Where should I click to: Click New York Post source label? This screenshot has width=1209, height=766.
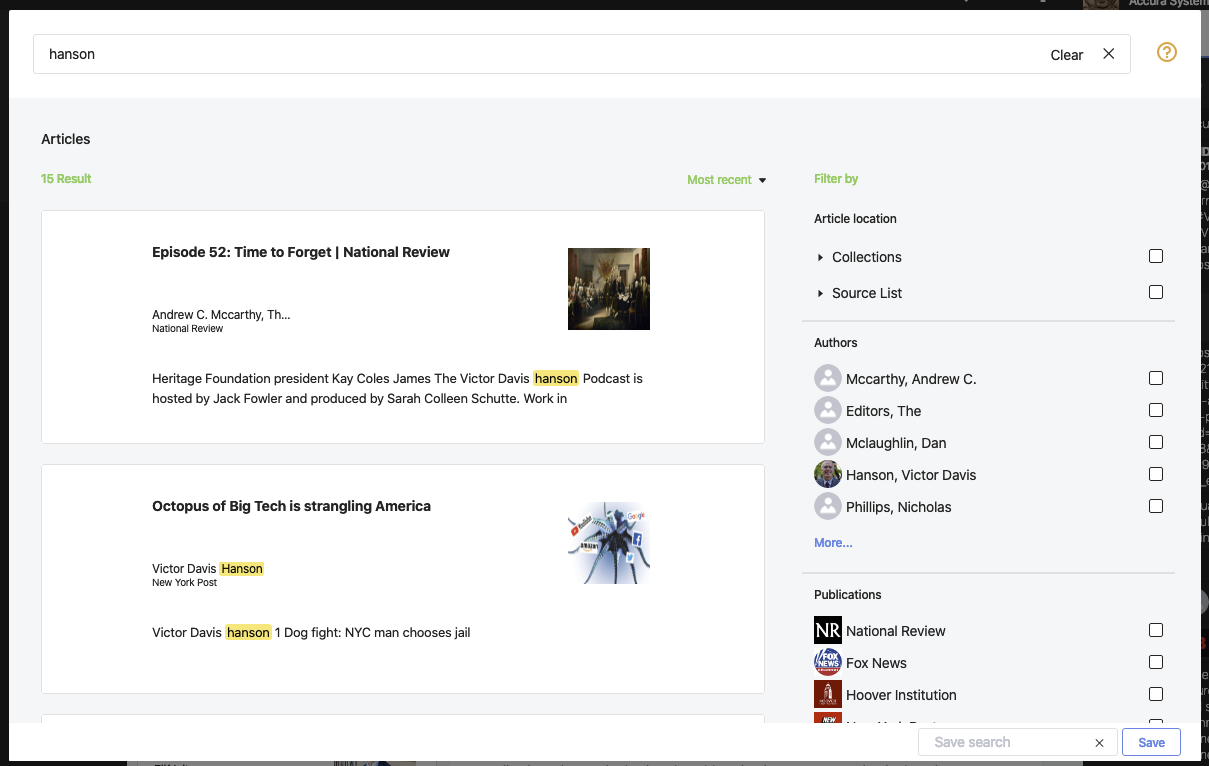(x=184, y=582)
